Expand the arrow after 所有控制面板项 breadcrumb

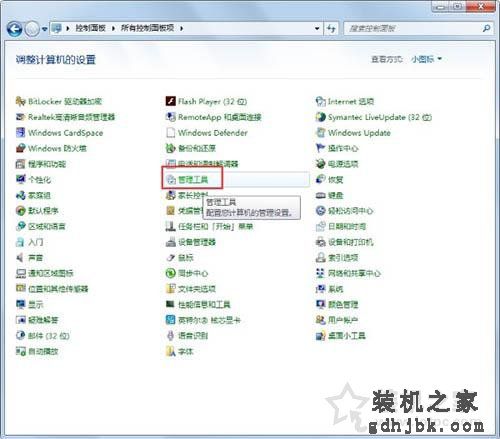coord(182,28)
